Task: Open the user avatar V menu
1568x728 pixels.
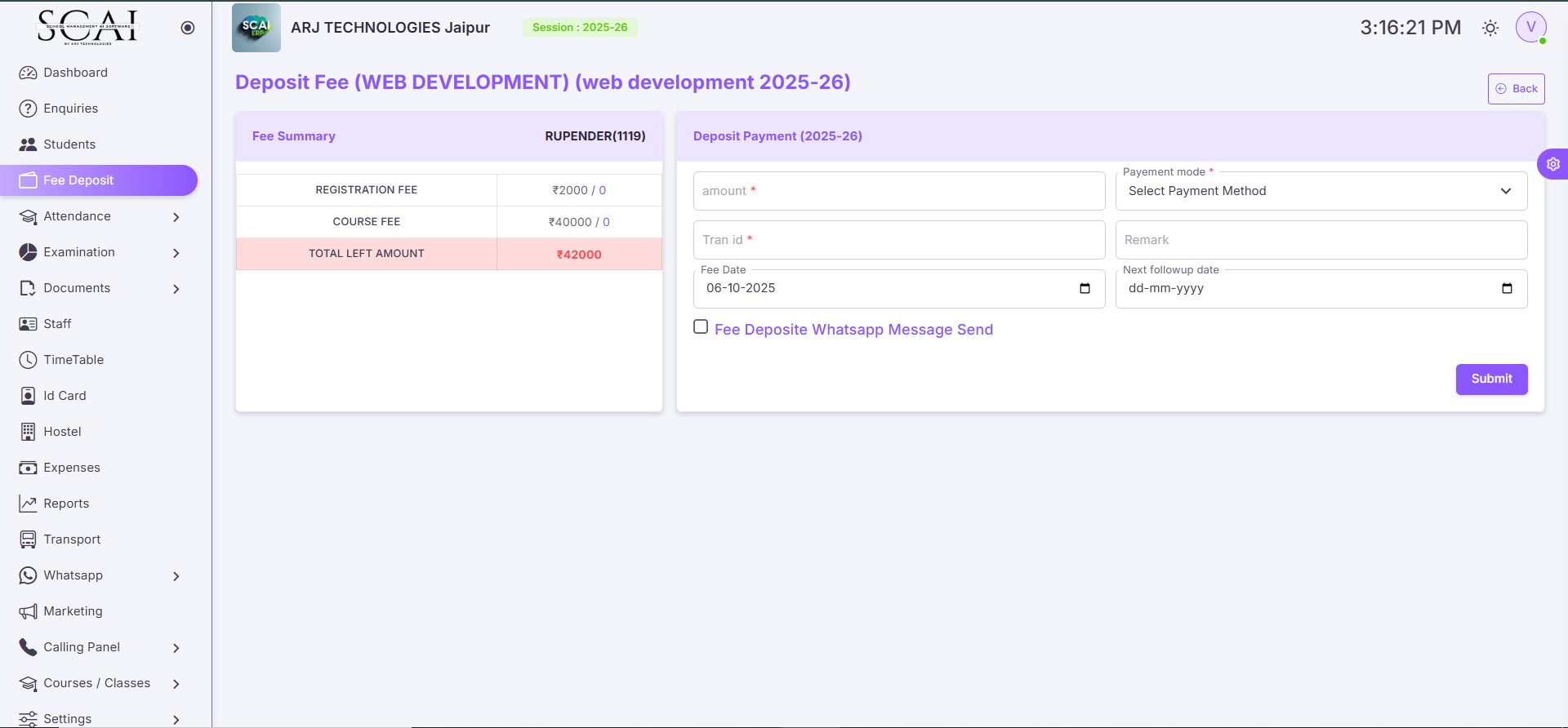Action: [1531, 27]
